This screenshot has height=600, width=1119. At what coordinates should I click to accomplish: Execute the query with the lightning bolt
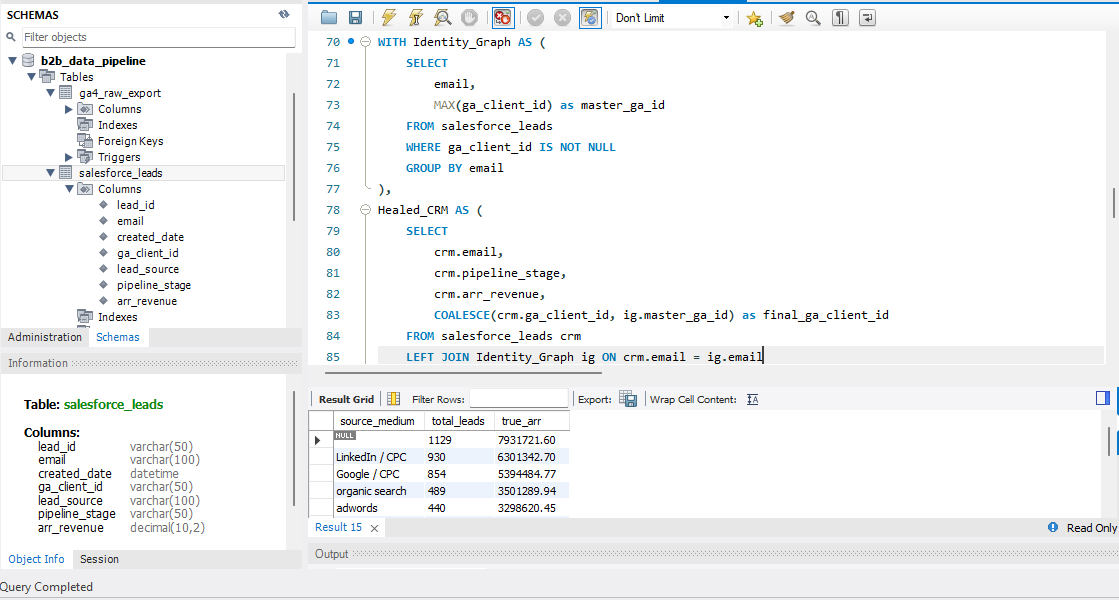click(x=388, y=18)
